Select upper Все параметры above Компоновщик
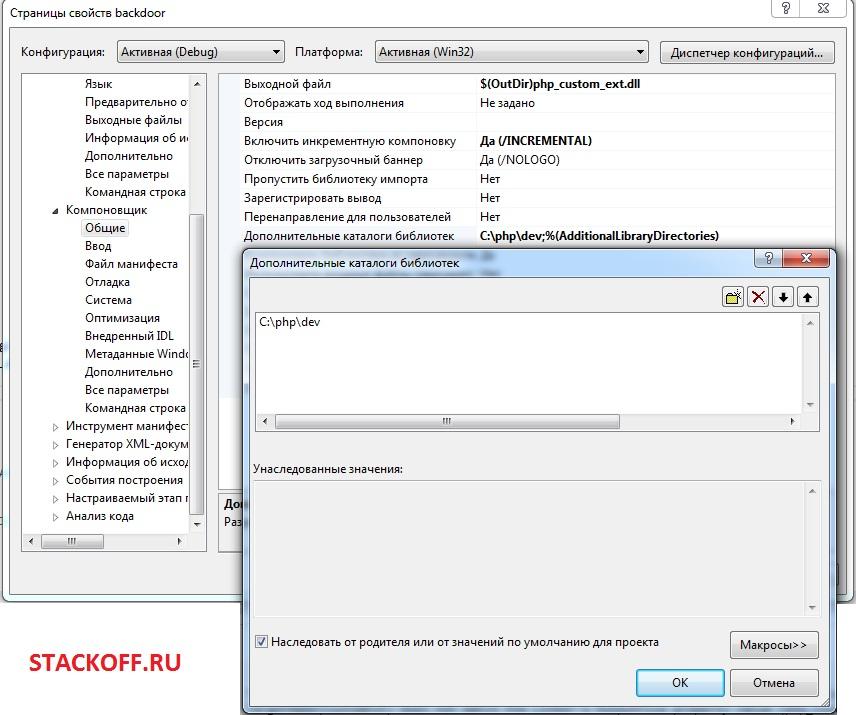 coord(127,174)
